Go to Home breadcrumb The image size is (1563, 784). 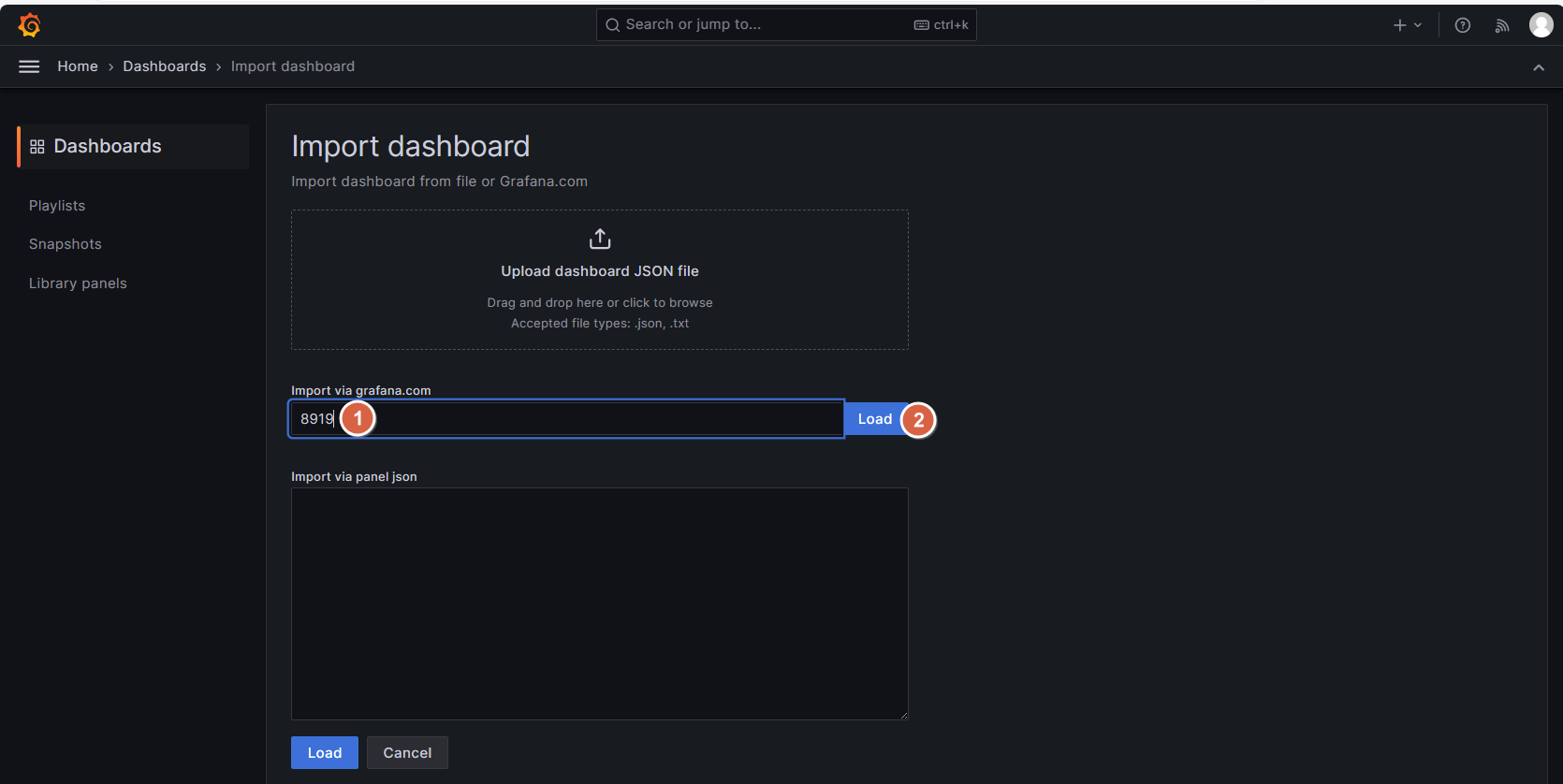pyautogui.click(x=78, y=66)
